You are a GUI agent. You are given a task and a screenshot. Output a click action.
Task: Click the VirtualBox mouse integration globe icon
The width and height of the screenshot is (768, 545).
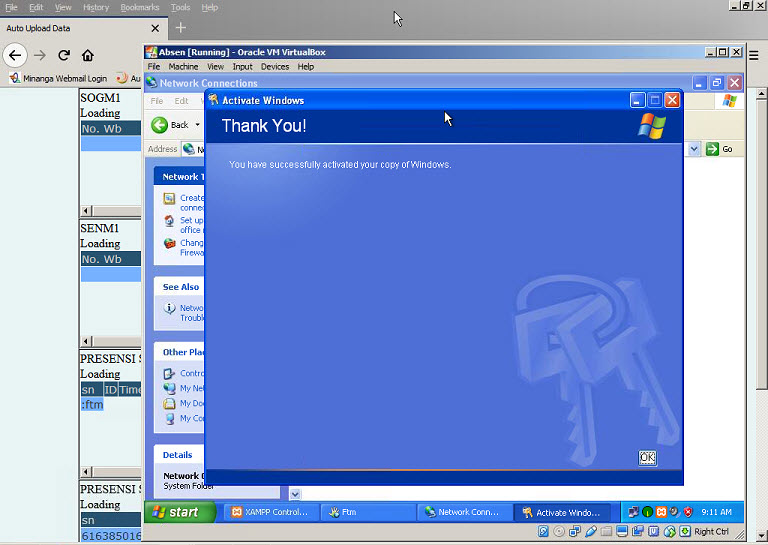click(x=670, y=531)
